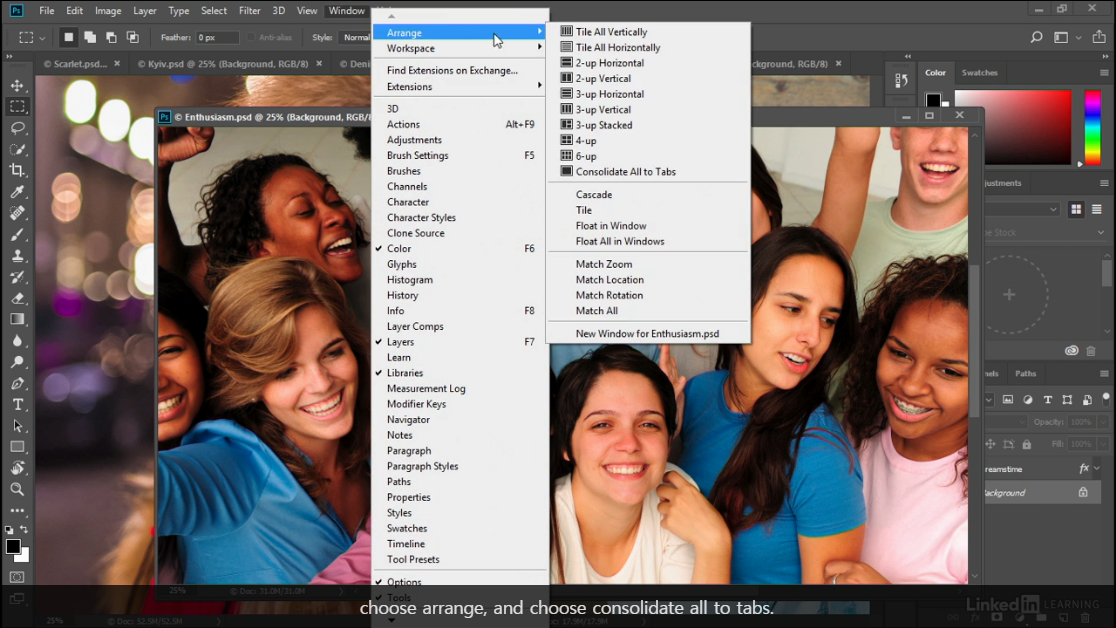Open the Libraries panel library dropdown

(x=1021, y=209)
